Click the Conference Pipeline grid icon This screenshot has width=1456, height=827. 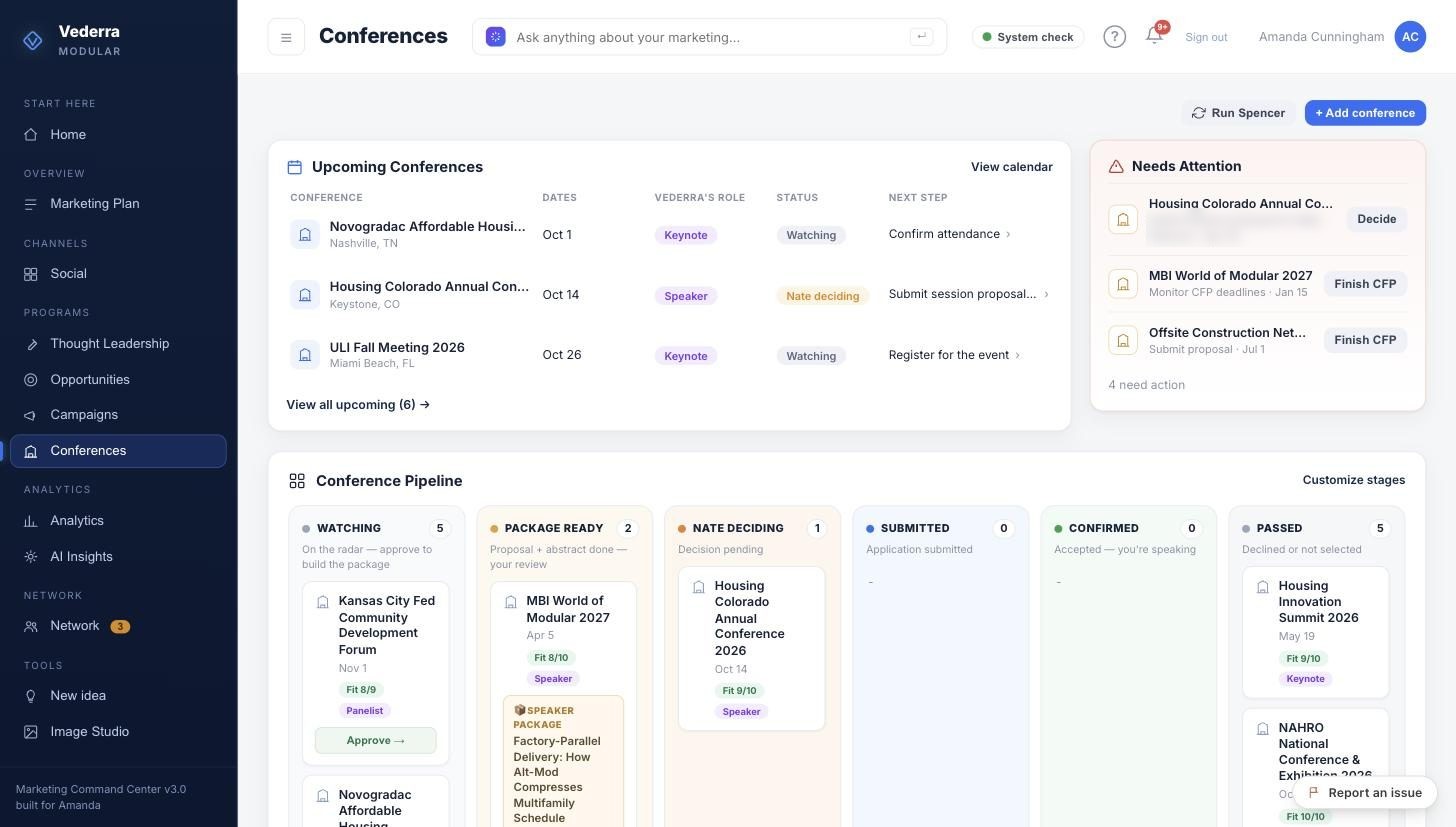click(297, 481)
